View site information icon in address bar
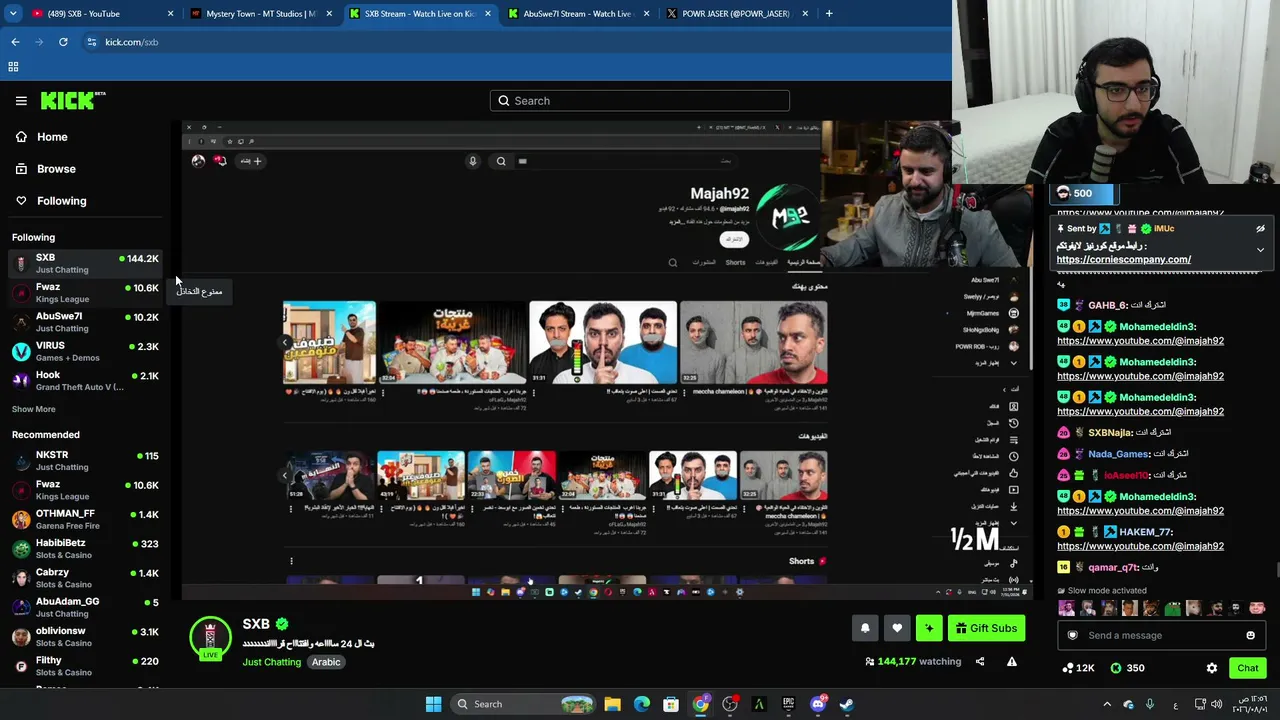This screenshot has width=1280, height=720. 91,42
